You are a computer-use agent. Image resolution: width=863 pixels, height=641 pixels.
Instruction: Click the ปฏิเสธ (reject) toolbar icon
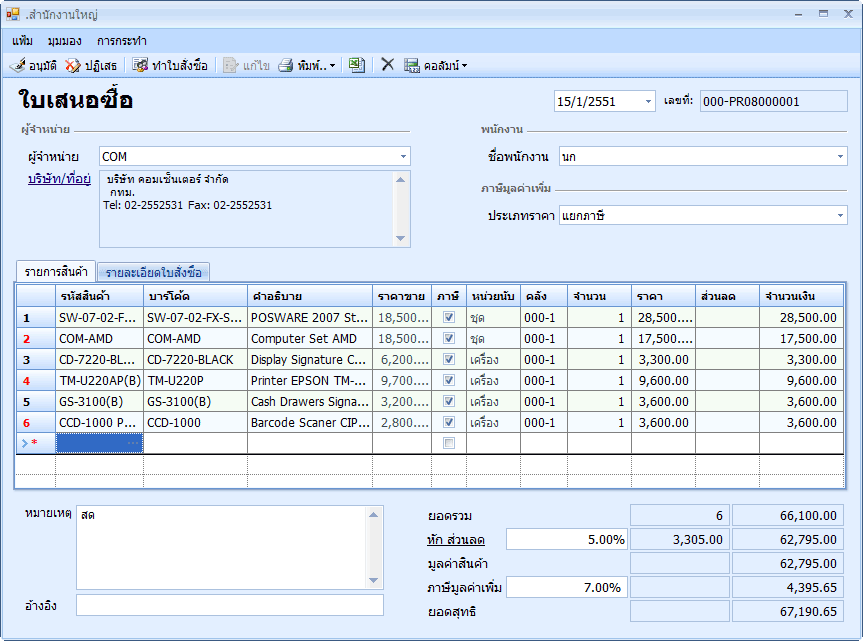[73, 65]
